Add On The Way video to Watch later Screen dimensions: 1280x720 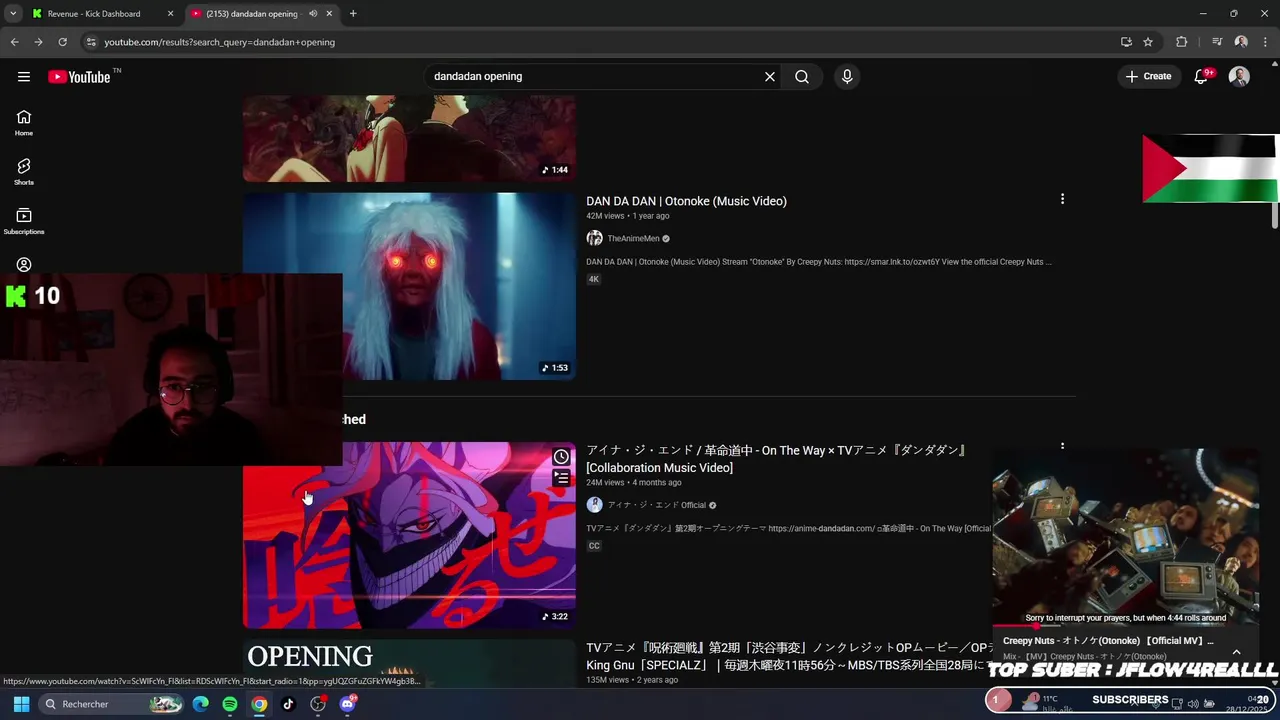[562, 457]
